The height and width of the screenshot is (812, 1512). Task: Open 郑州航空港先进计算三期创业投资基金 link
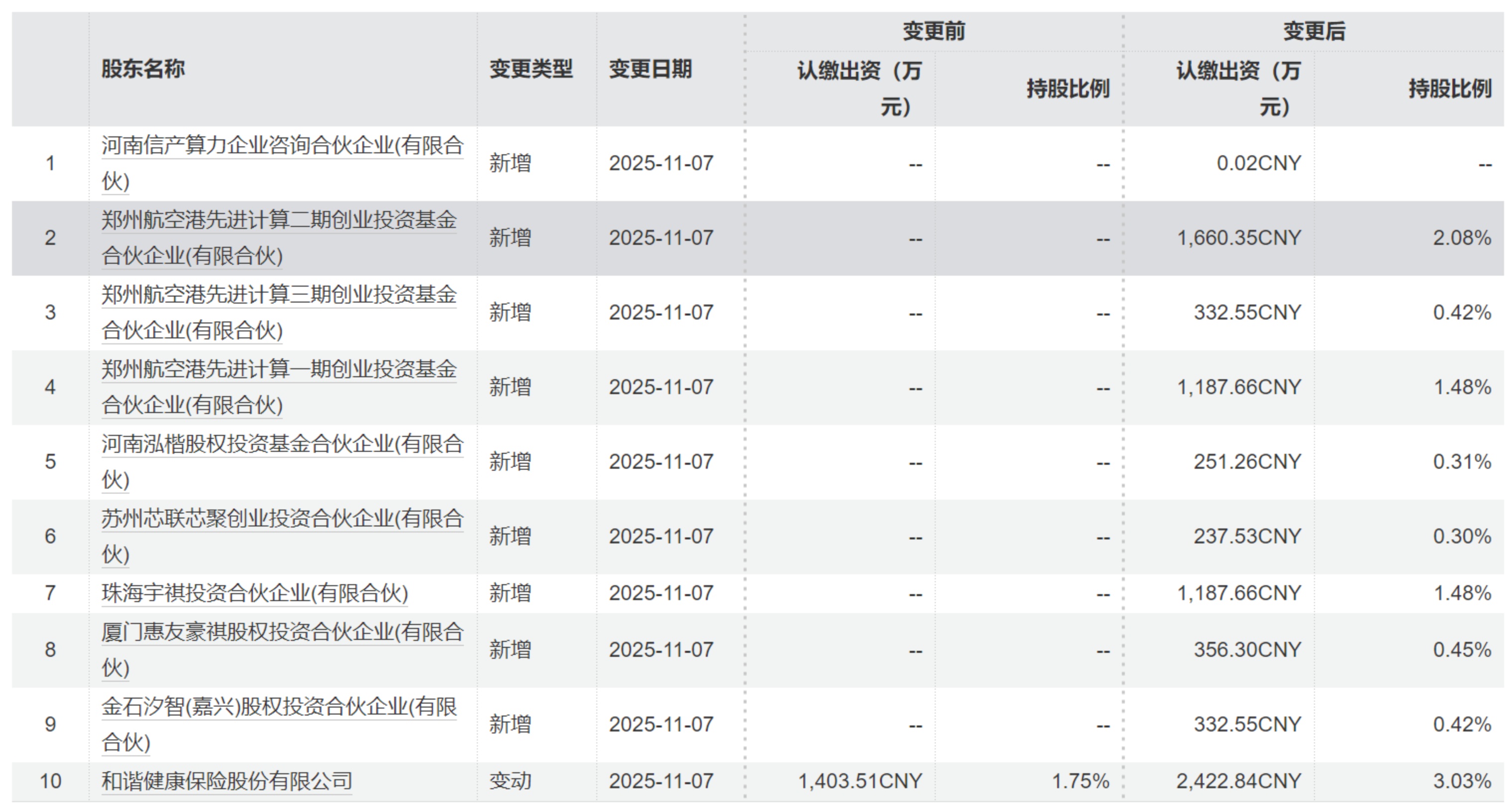coord(279,295)
